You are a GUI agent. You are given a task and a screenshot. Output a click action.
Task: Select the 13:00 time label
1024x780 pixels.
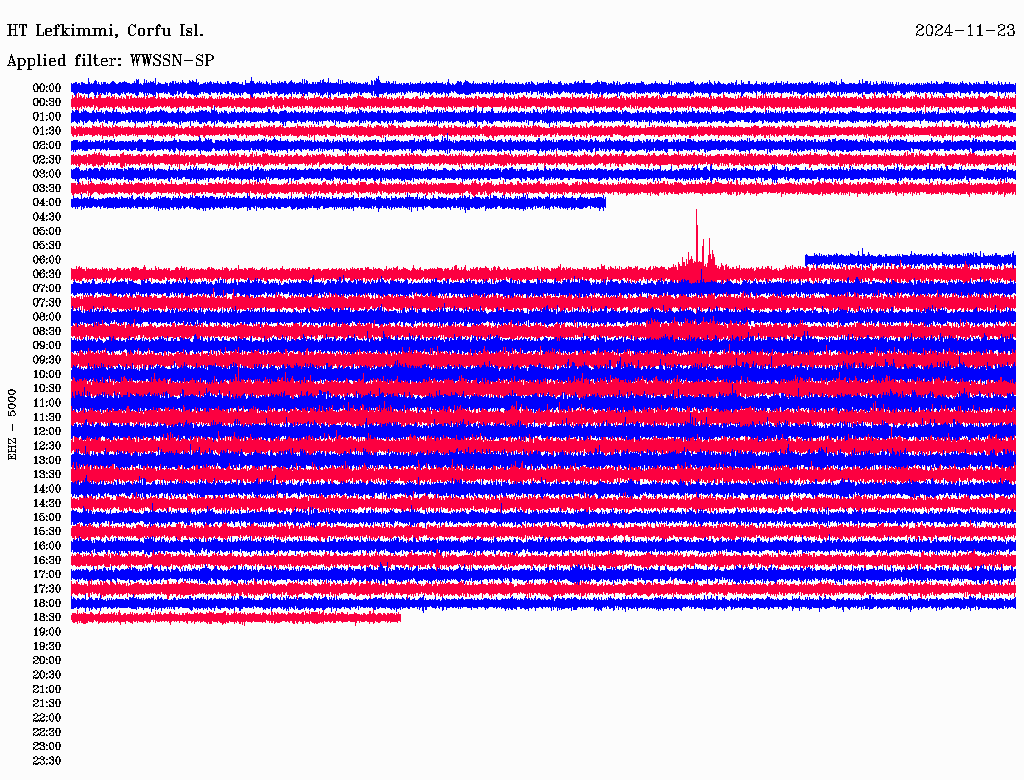point(47,461)
